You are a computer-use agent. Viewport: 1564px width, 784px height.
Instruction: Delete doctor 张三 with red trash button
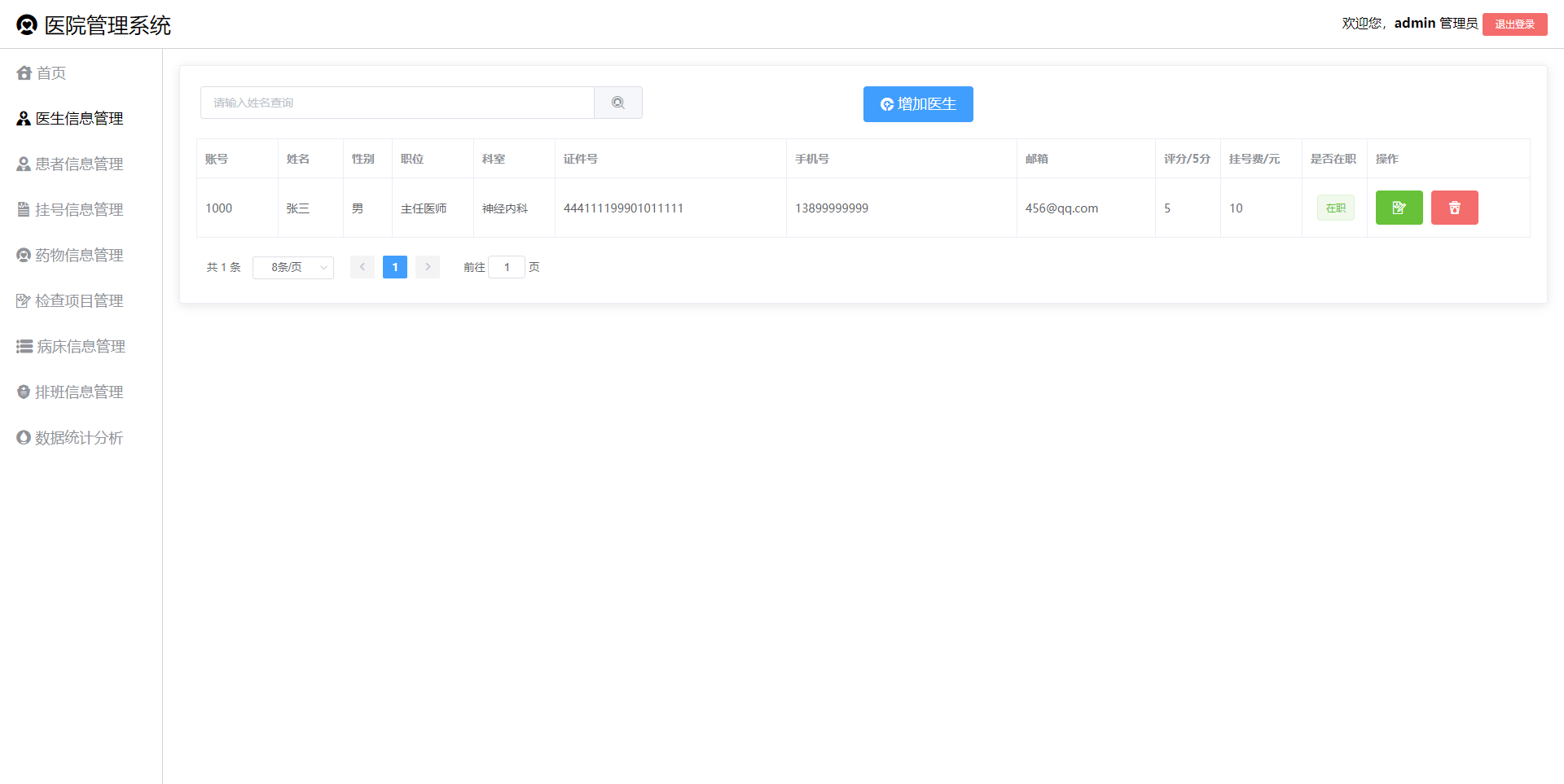[x=1454, y=208]
